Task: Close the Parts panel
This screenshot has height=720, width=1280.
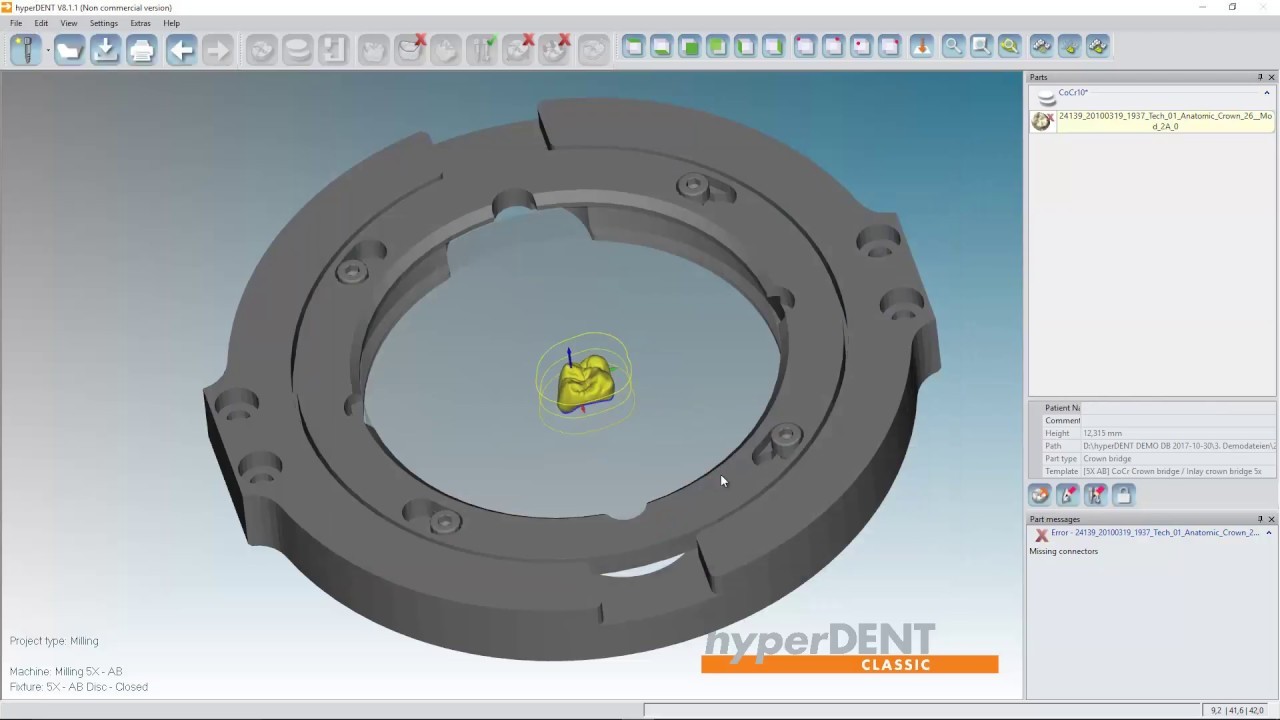Action: (1271, 77)
